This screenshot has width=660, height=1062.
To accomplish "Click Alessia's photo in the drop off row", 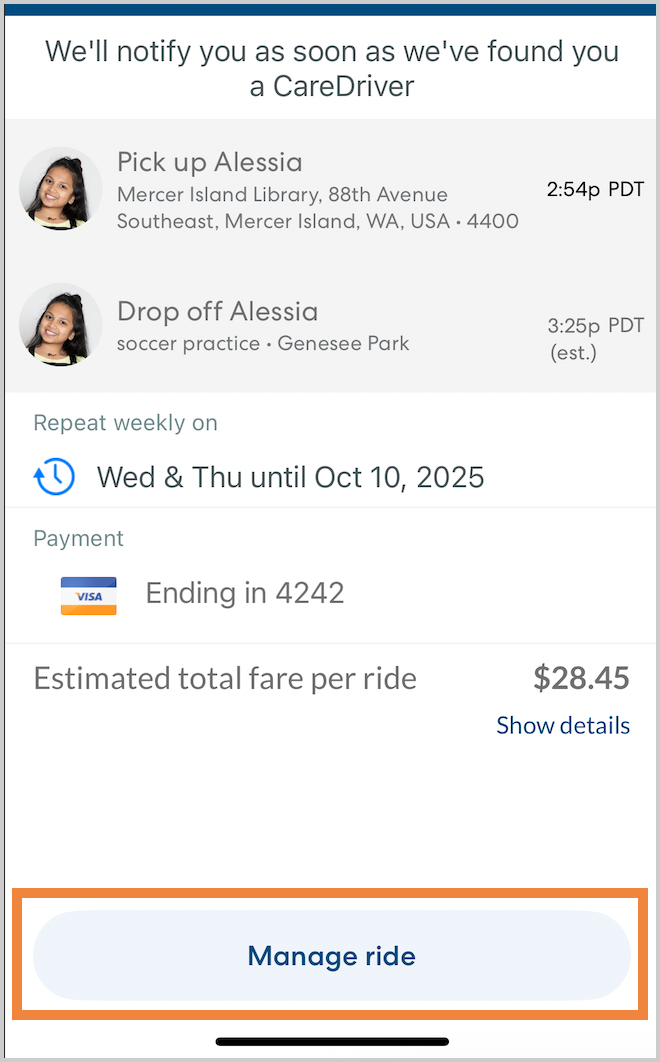I will pos(60,325).
